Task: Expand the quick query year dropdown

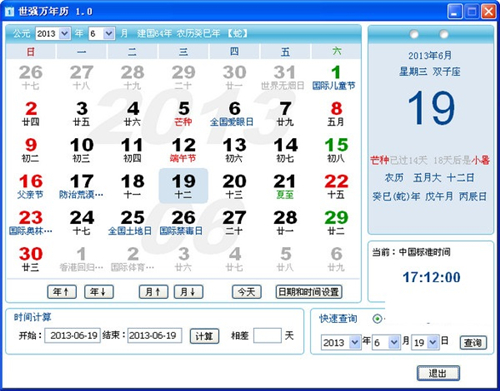Action: [x=355, y=342]
